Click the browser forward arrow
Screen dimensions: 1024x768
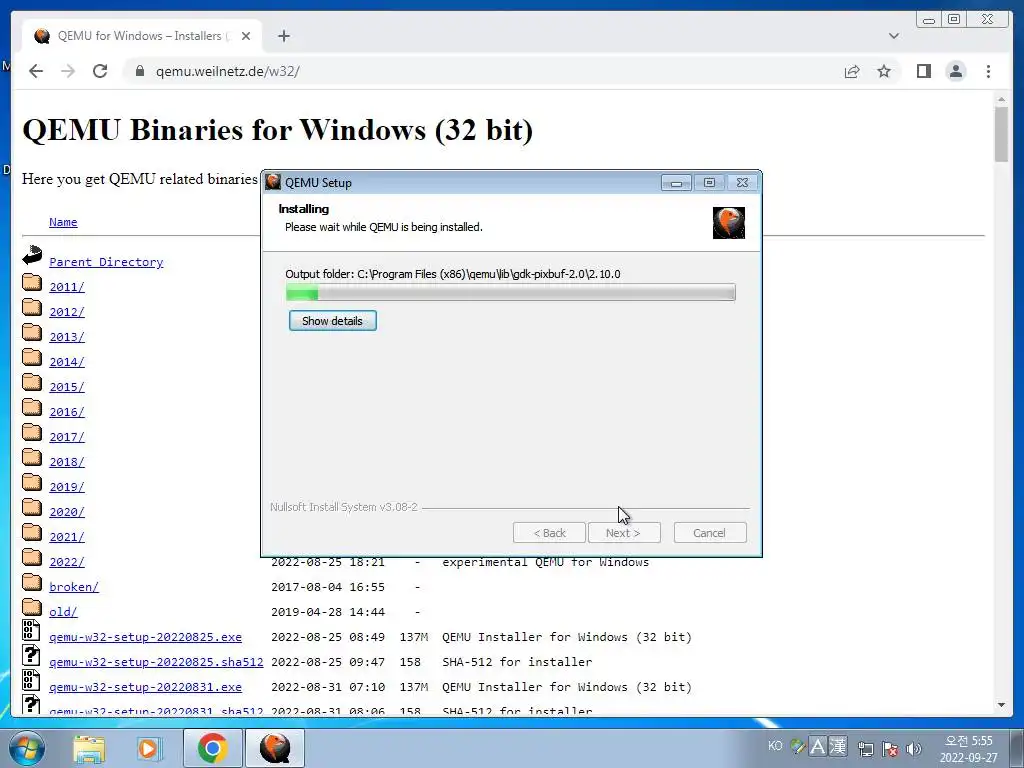(x=68, y=71)
